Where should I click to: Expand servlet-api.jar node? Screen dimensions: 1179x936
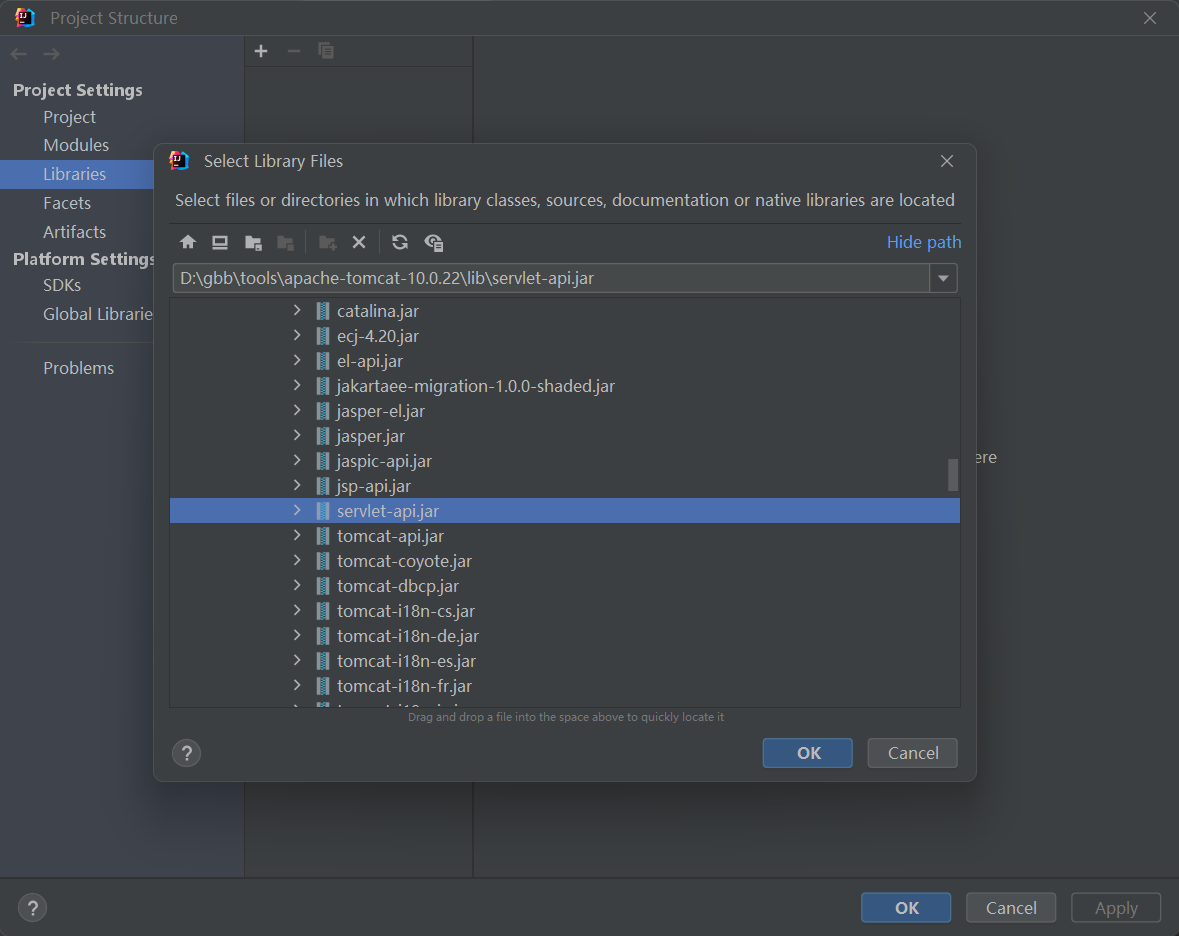(297, 510)
